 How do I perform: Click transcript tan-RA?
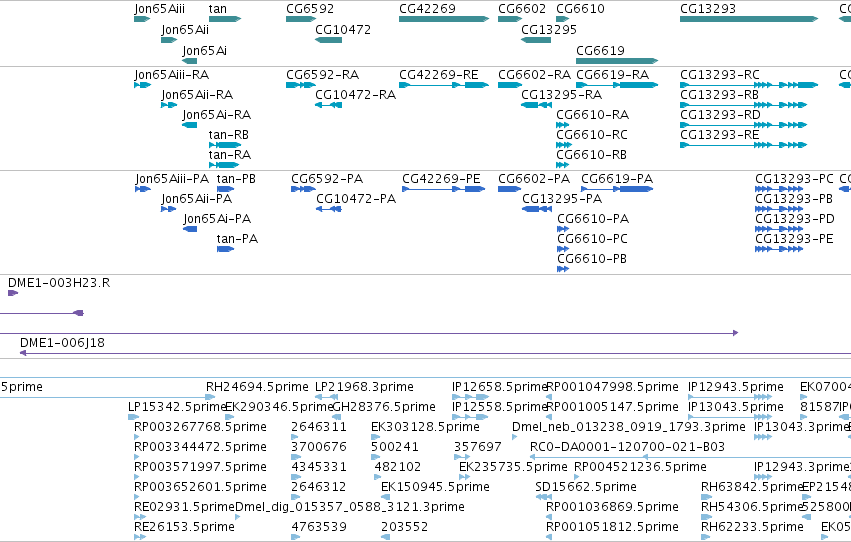pos(224,165)
